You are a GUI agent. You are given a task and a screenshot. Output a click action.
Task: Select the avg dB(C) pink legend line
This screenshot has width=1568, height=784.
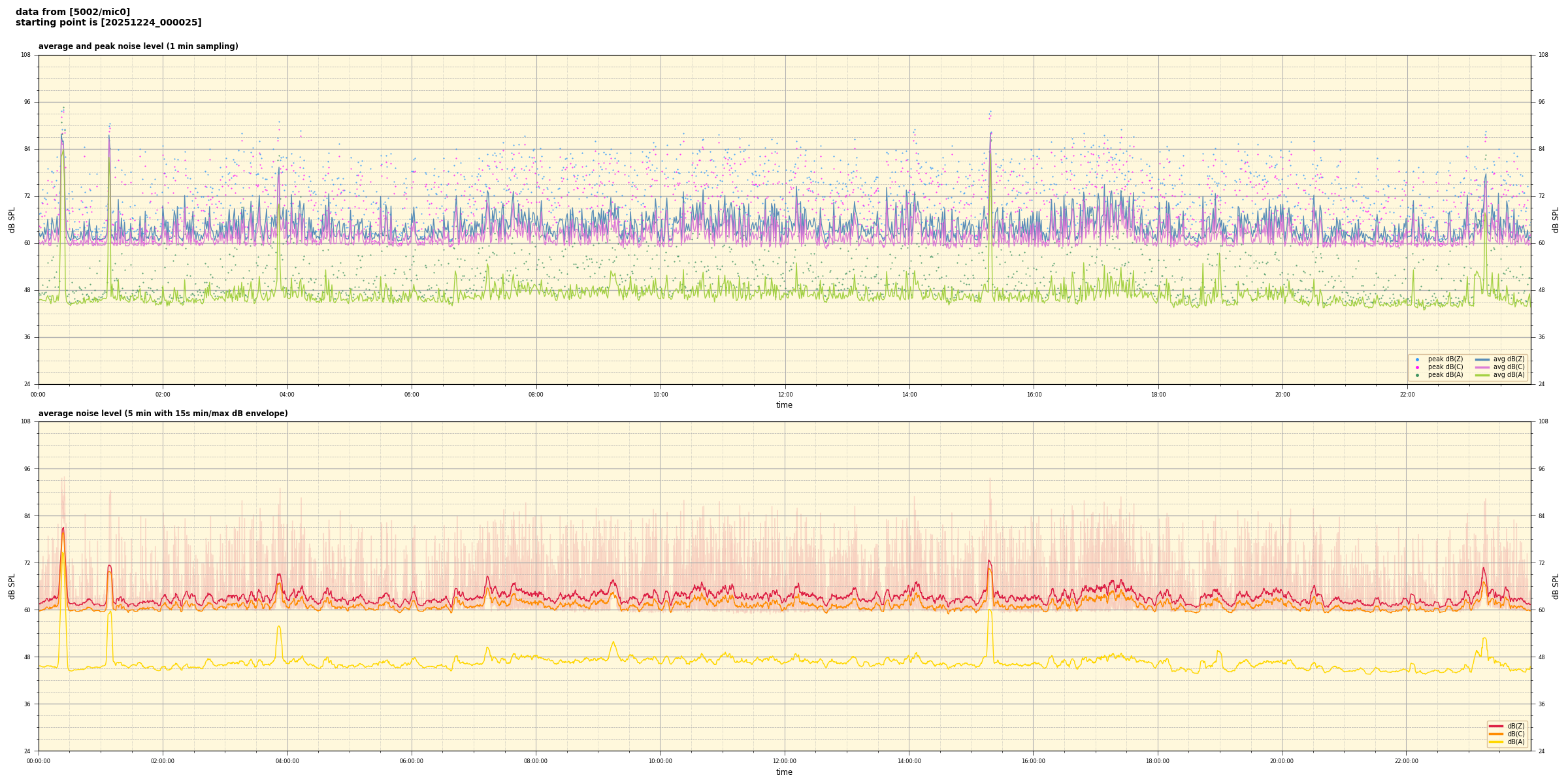(x=1482, y=367)
